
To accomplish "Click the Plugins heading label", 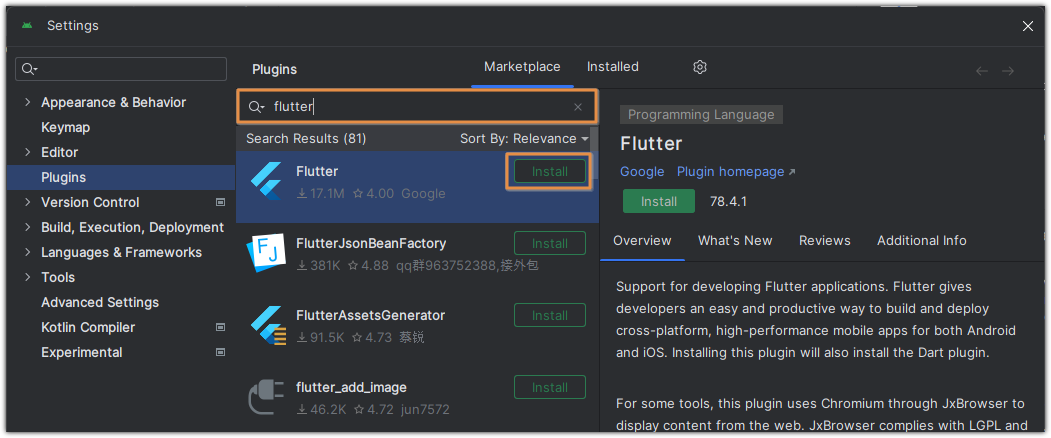I will point(274,70).
